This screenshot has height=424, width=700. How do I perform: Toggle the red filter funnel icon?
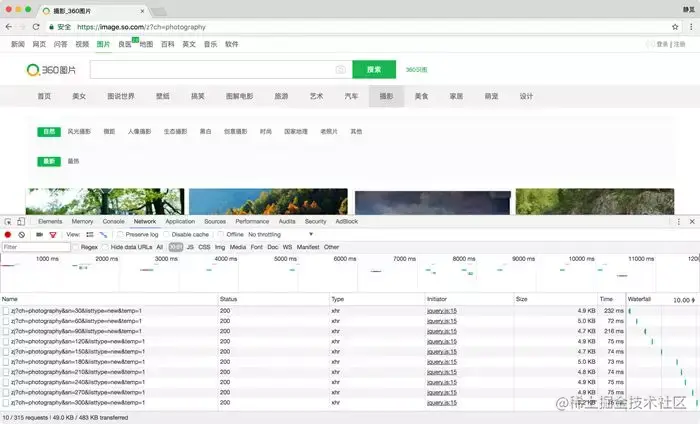53,235
